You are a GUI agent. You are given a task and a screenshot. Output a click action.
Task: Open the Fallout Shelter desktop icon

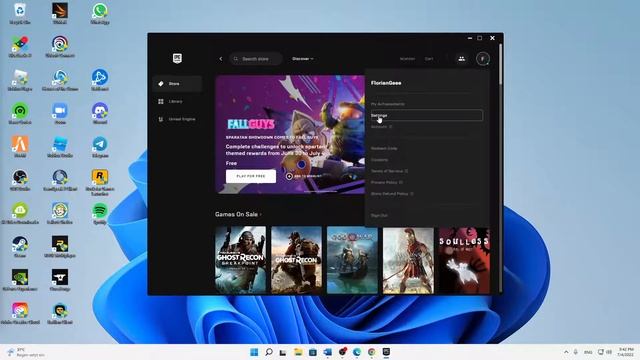pyautogui.click(x=60, y=213)
